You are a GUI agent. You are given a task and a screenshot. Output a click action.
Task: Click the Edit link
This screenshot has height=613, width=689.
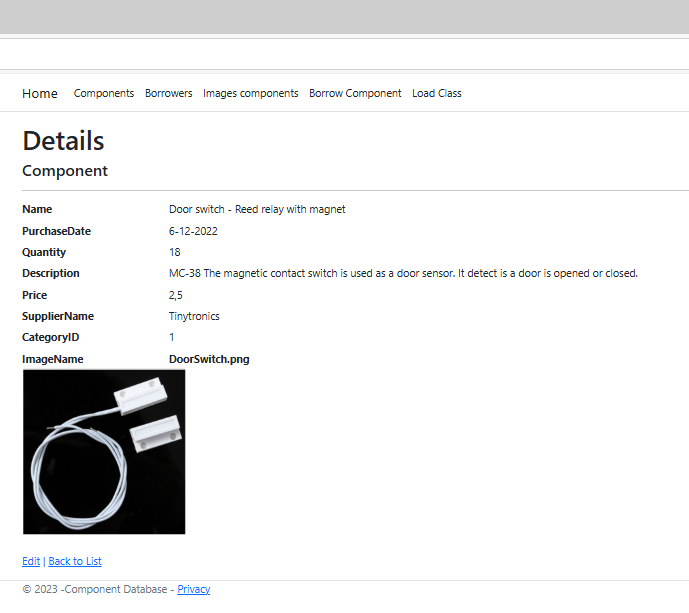[x=31, y=561]
